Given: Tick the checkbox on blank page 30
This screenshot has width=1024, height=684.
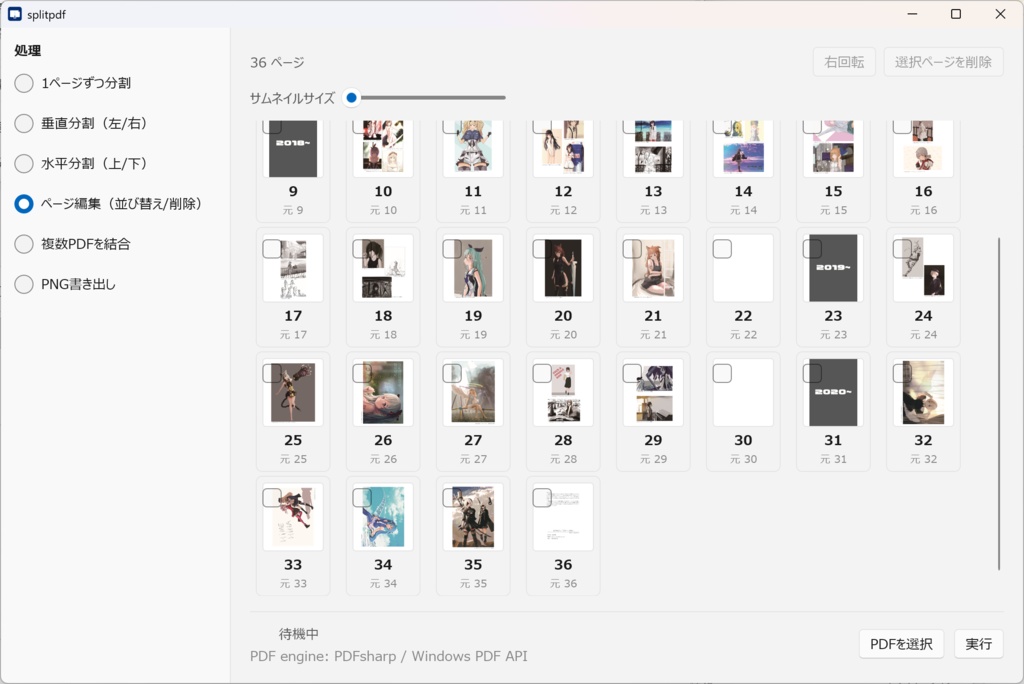Looking at the screenshot, I should click(x=722, y=374).
